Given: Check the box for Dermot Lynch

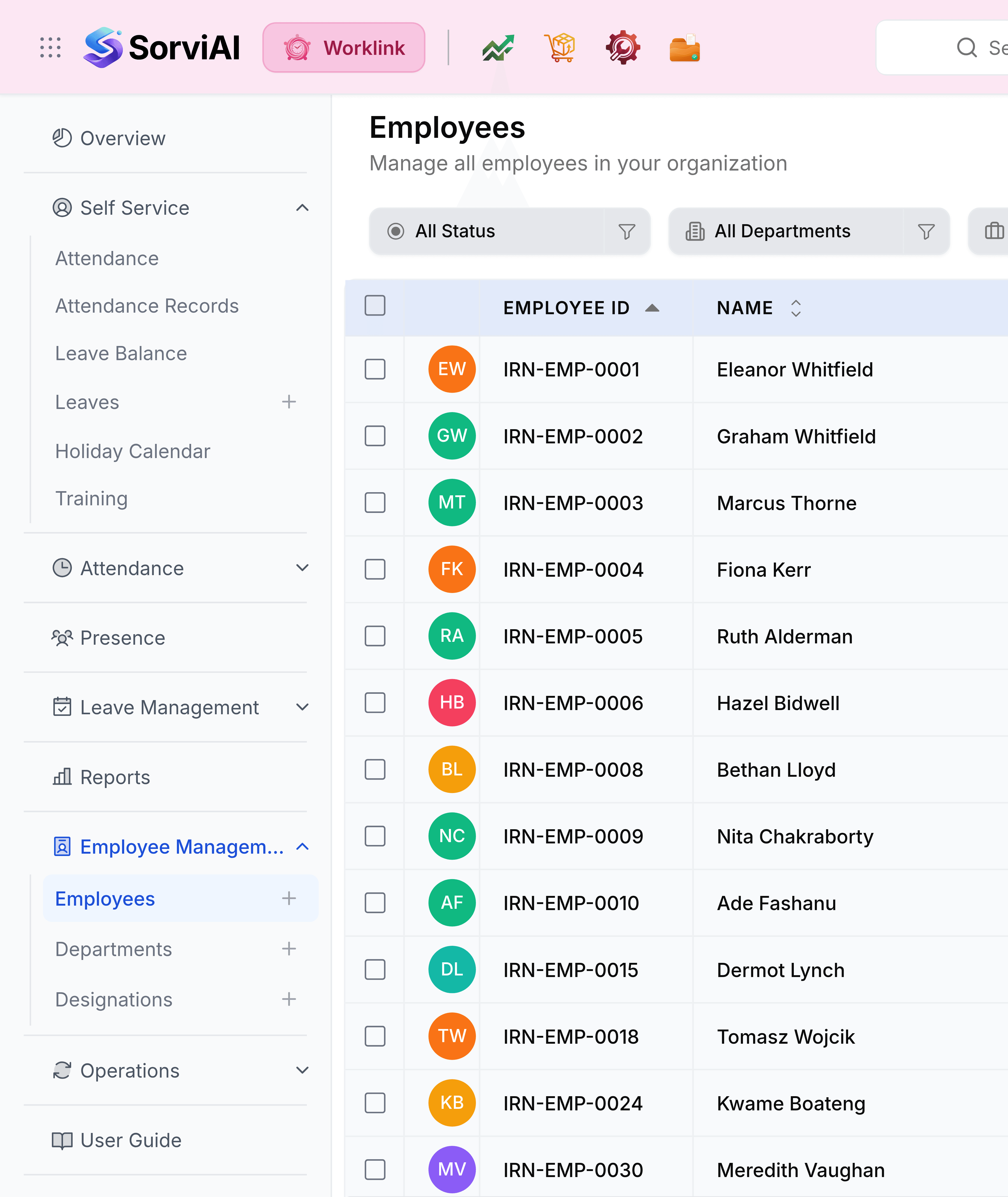Looking at the screenshot, I should tap(375, 970).
